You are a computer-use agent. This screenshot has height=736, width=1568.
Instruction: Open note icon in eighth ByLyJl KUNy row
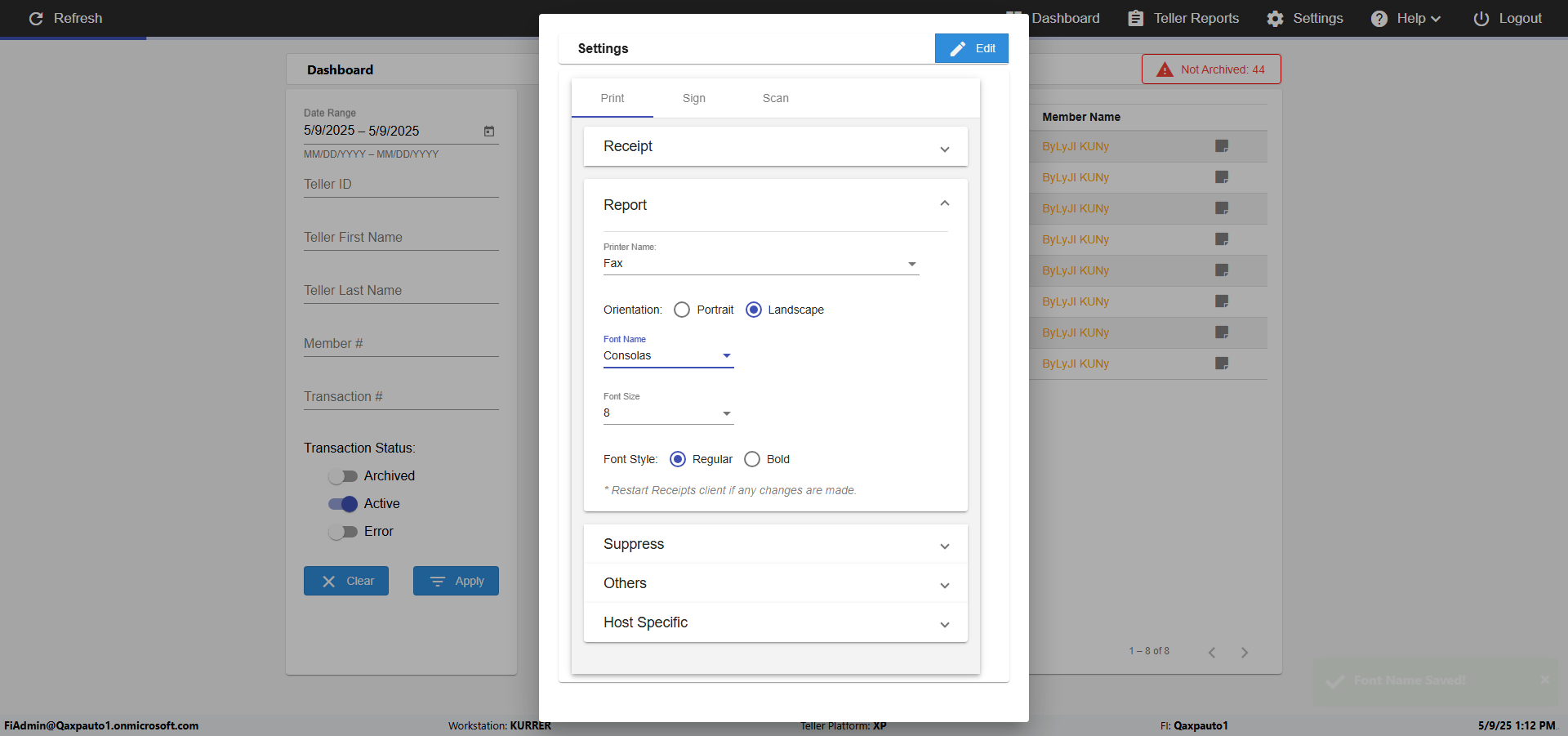coord(1222,364)
